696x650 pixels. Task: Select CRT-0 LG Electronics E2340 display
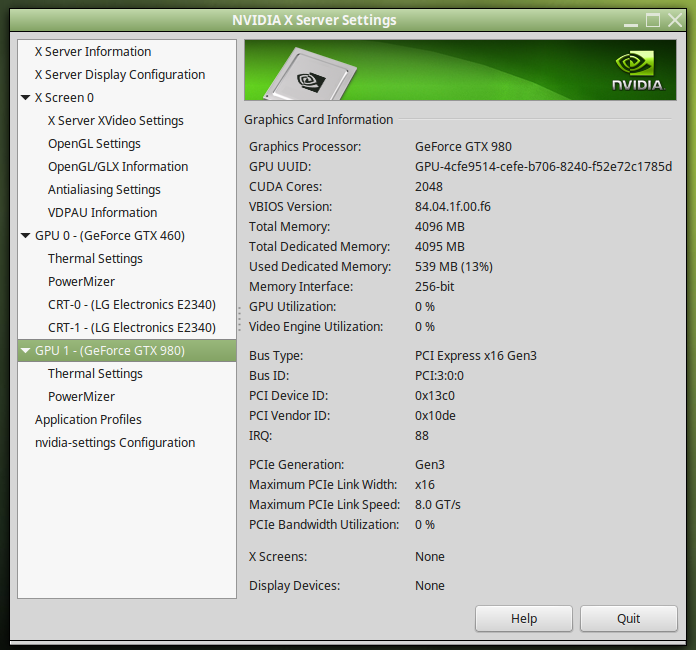tap(132, 305)
